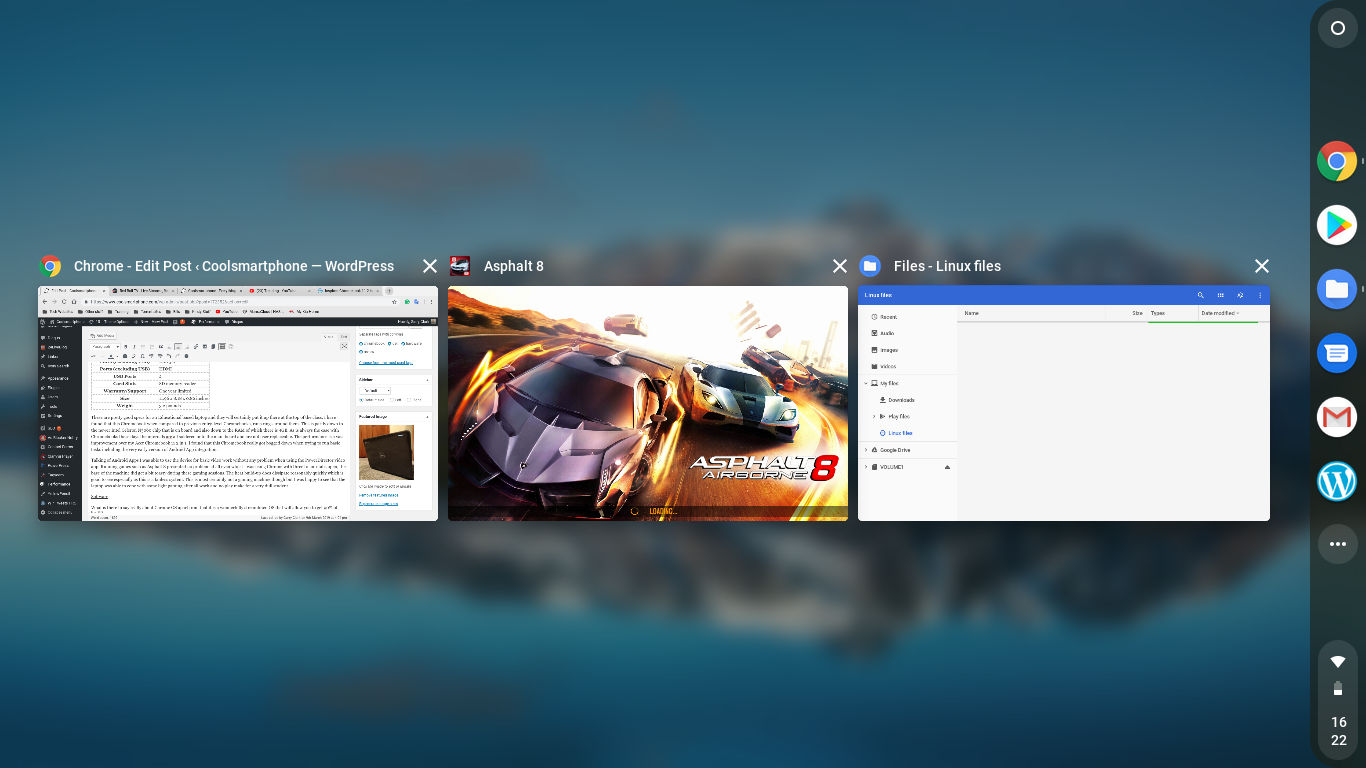Close the Asphalt 8 window
Screen dimensions: 1366x768
pyautogui.click(x=840, y=266)
